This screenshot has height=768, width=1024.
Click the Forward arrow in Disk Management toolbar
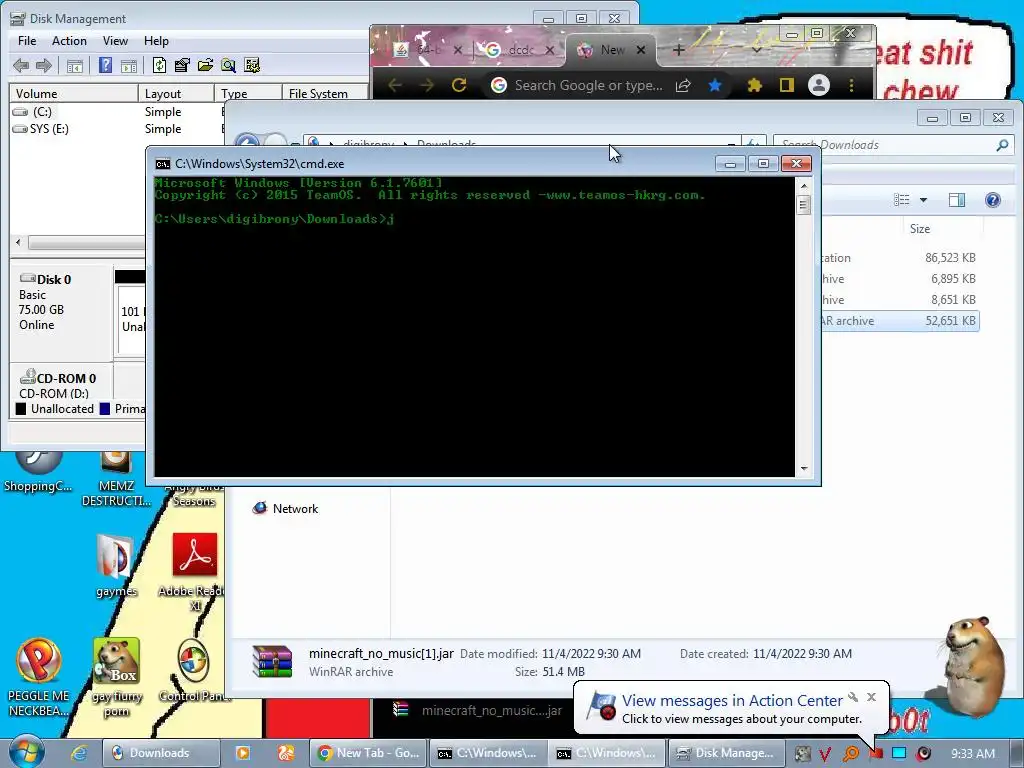pyautogui.click(x=44, y=65)
